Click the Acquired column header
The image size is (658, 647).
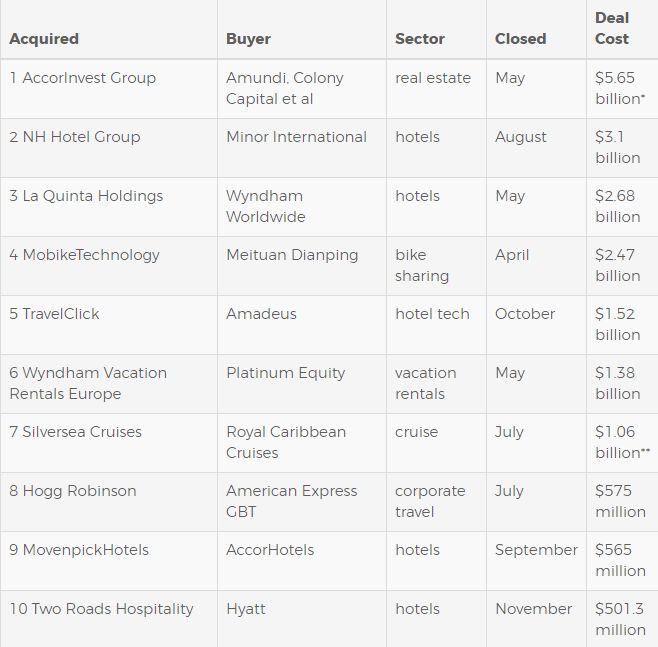point(44,39)
